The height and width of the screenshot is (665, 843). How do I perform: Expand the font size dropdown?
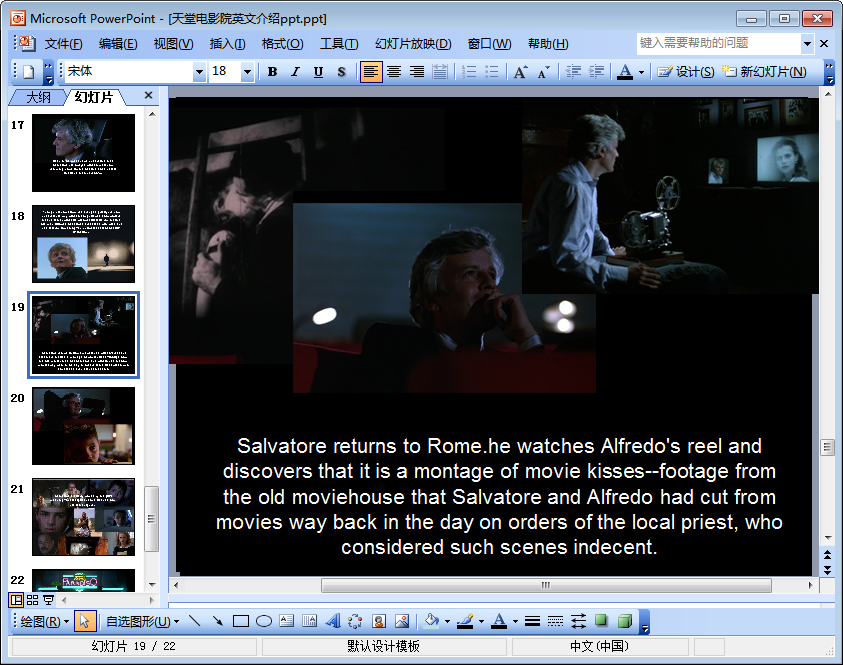247,72
